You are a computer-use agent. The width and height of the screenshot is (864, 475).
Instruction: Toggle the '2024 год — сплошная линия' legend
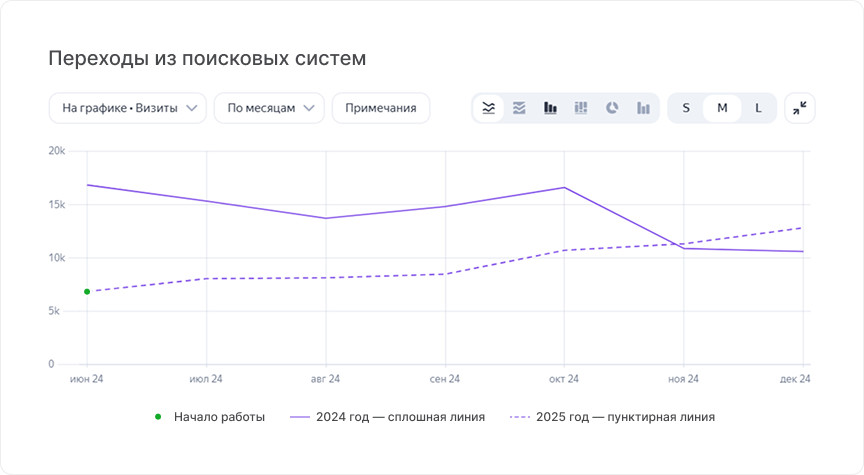click(x=387, y=417)
